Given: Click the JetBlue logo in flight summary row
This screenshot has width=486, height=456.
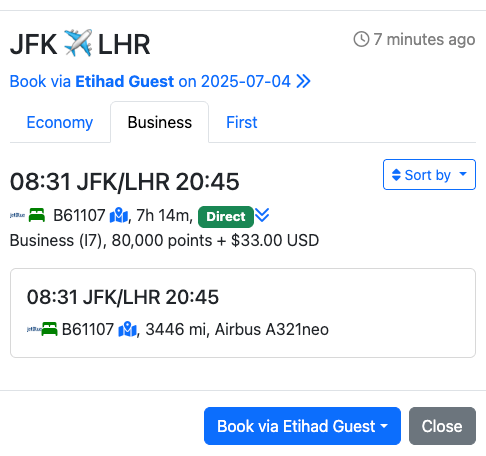Looking at the screenshot, I should click(x=17, y=215).
